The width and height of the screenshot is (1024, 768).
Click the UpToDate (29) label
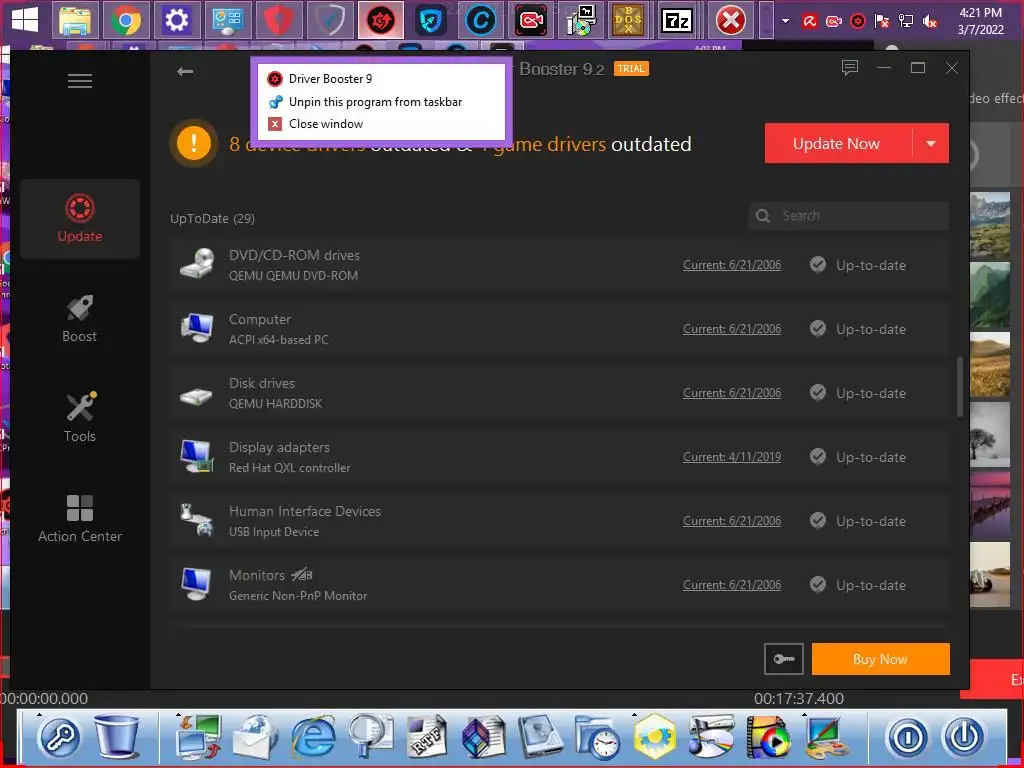coord(212,218)
